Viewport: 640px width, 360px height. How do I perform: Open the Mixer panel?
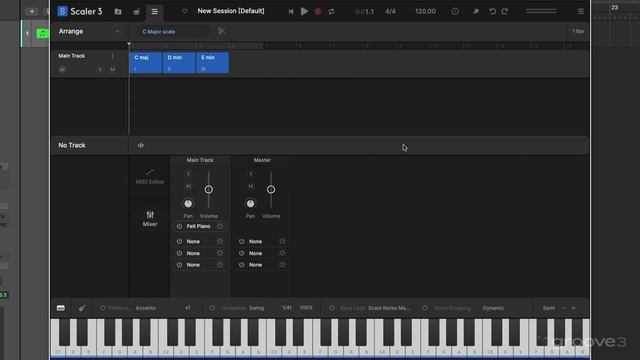pyautogui.click(x=150, y=218)
